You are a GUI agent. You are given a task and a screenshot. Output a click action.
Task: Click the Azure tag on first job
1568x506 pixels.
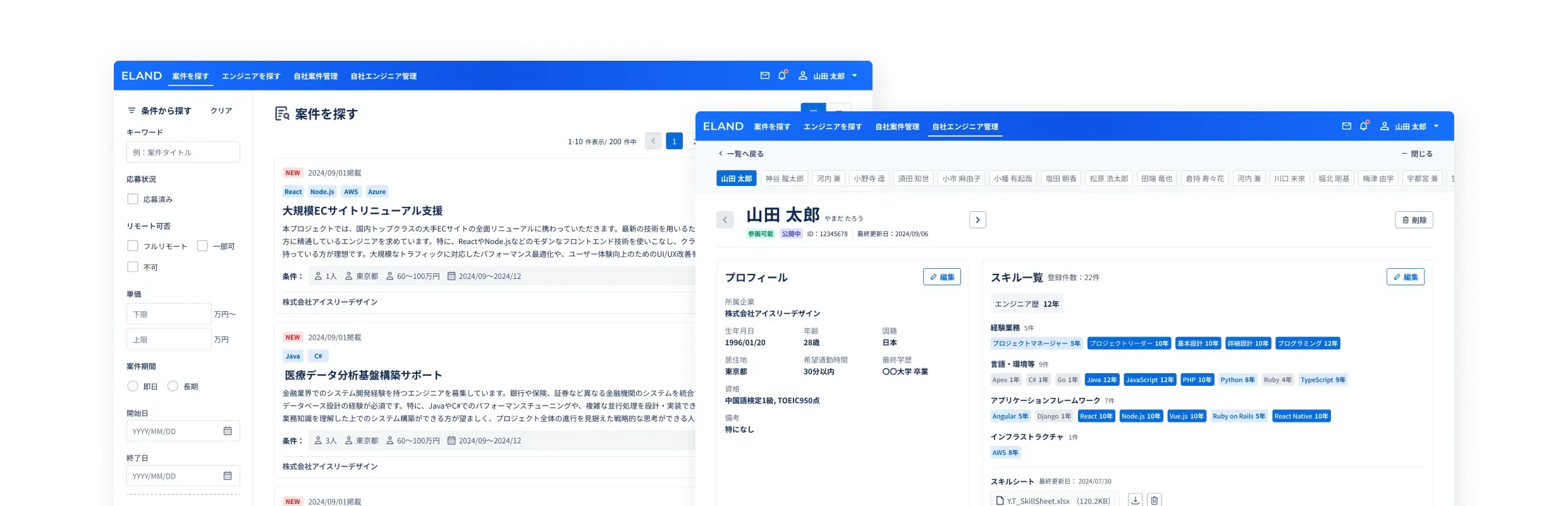tap(377, 192)
